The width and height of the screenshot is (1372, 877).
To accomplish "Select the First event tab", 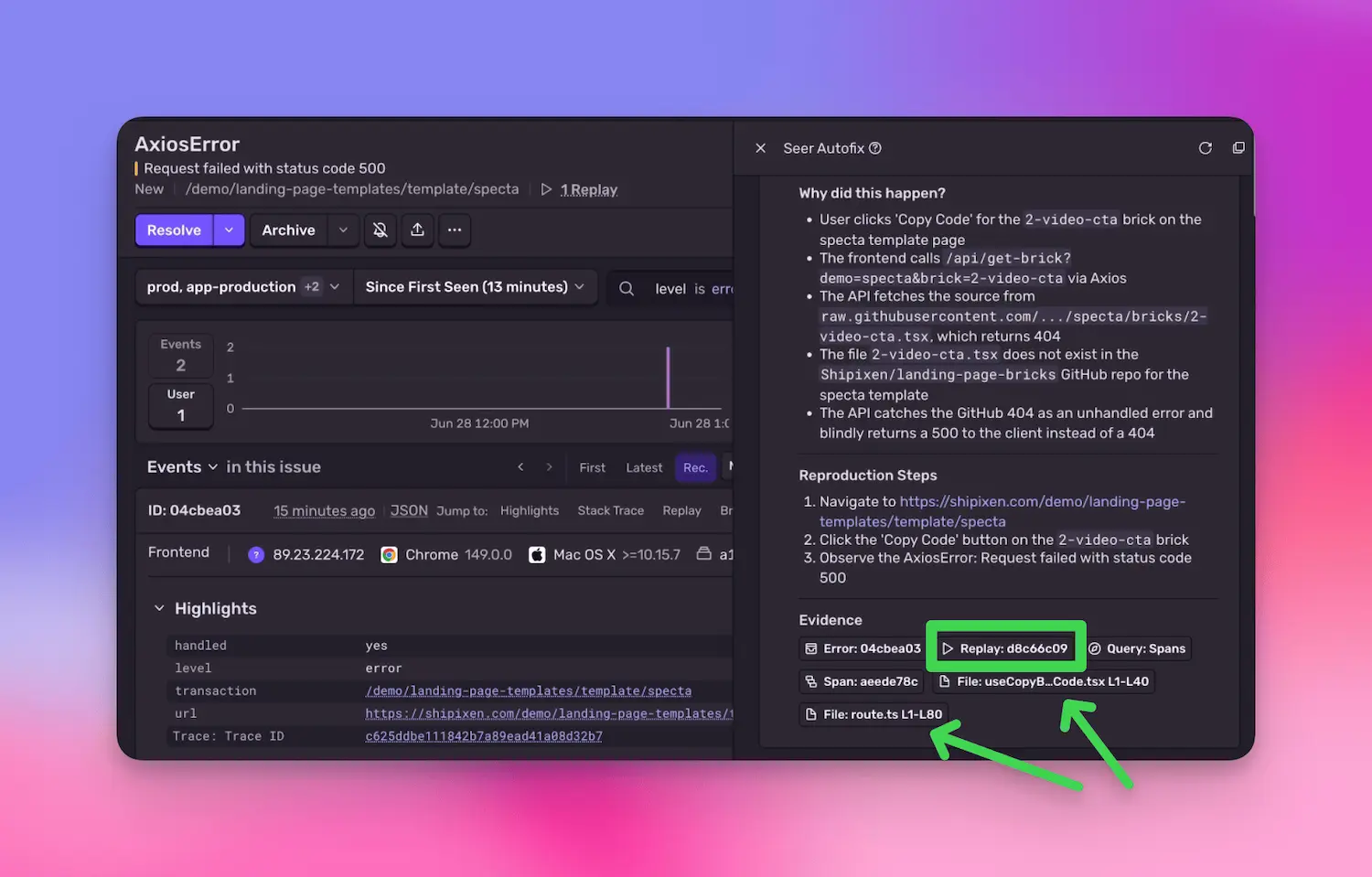I will pos(592,467).
